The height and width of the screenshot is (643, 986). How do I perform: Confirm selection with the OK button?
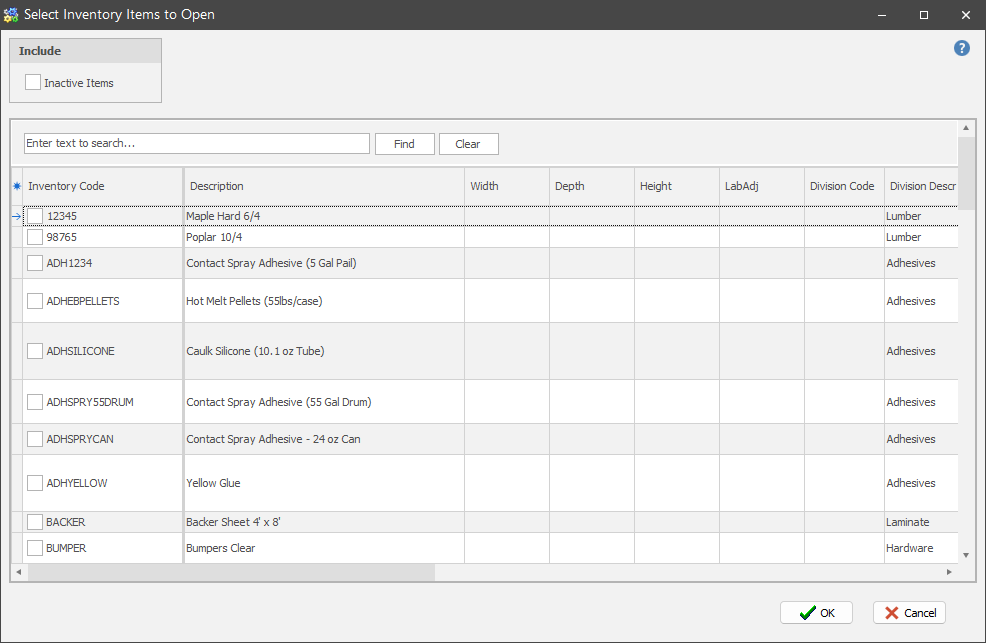tap(816, 613)
